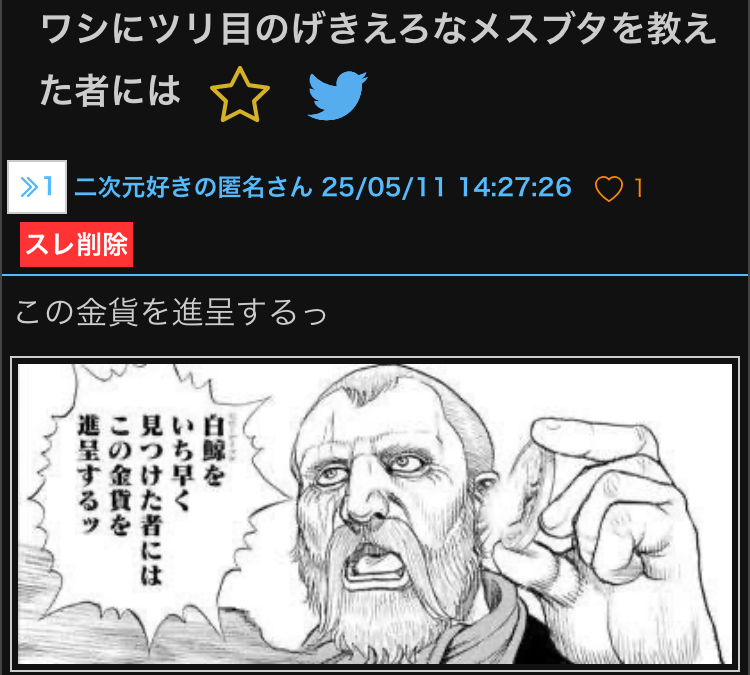750x675 pixels.
Task: Click the like count number beside the heart
Action: click(638, 188)
